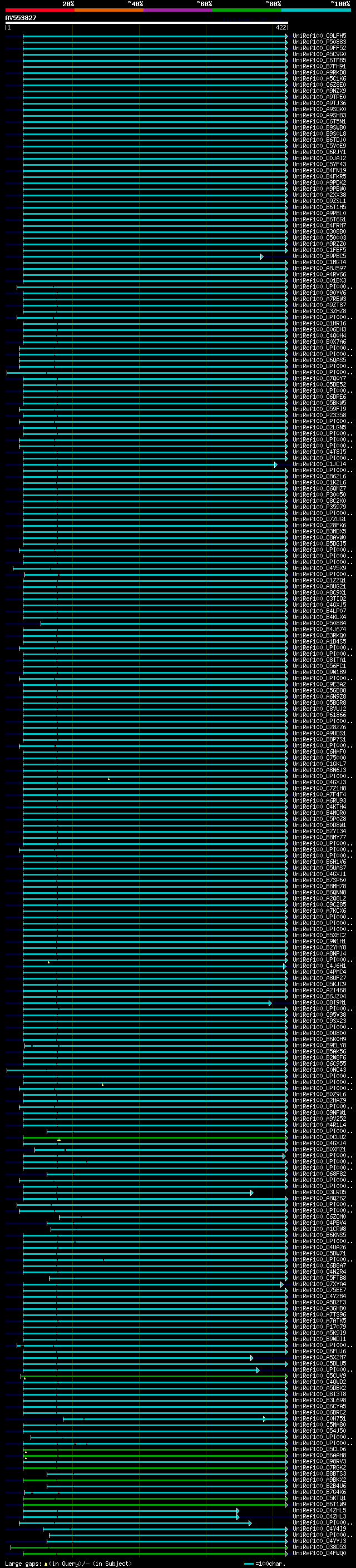The height and width of the screenshot is (1568, 356).
Task: Select hit label UniRef100_Q9C285
Action: 319,904
